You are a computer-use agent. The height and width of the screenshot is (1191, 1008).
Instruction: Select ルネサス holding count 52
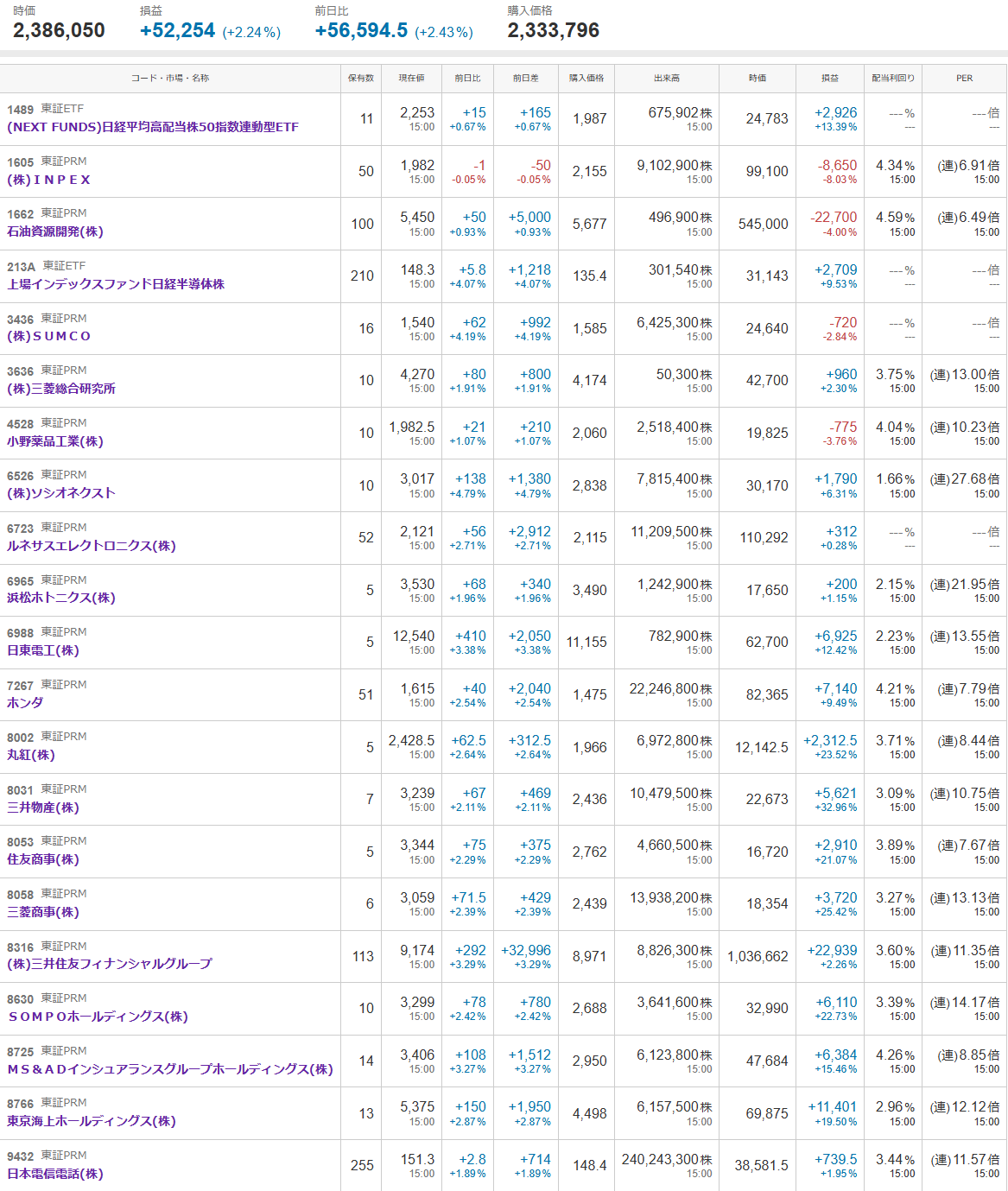(366, 537)
